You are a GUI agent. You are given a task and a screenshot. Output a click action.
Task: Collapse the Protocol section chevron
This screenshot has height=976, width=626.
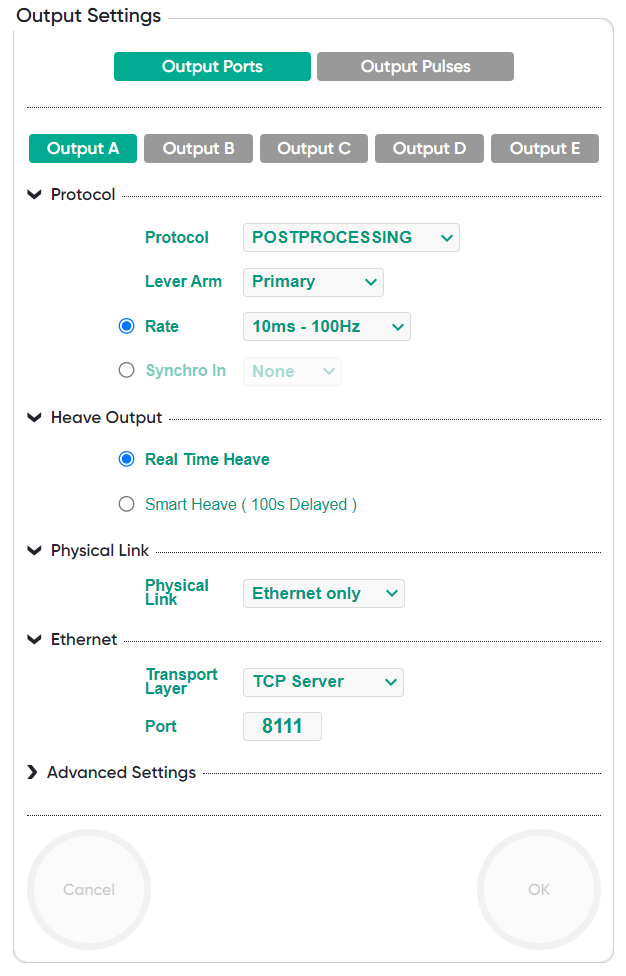click(35, 195)
